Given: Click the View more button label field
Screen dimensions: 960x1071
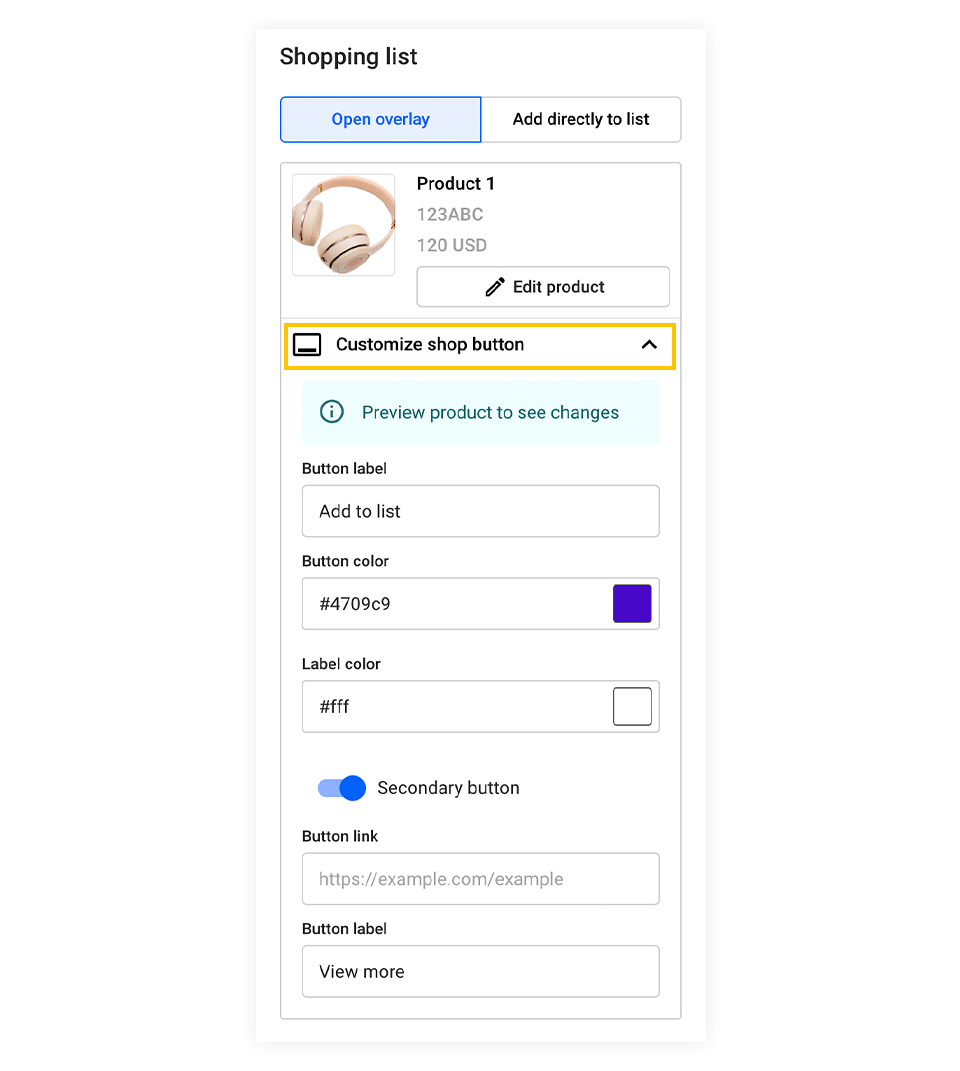Looking at the screenshot, I should (x=480, y=971).
